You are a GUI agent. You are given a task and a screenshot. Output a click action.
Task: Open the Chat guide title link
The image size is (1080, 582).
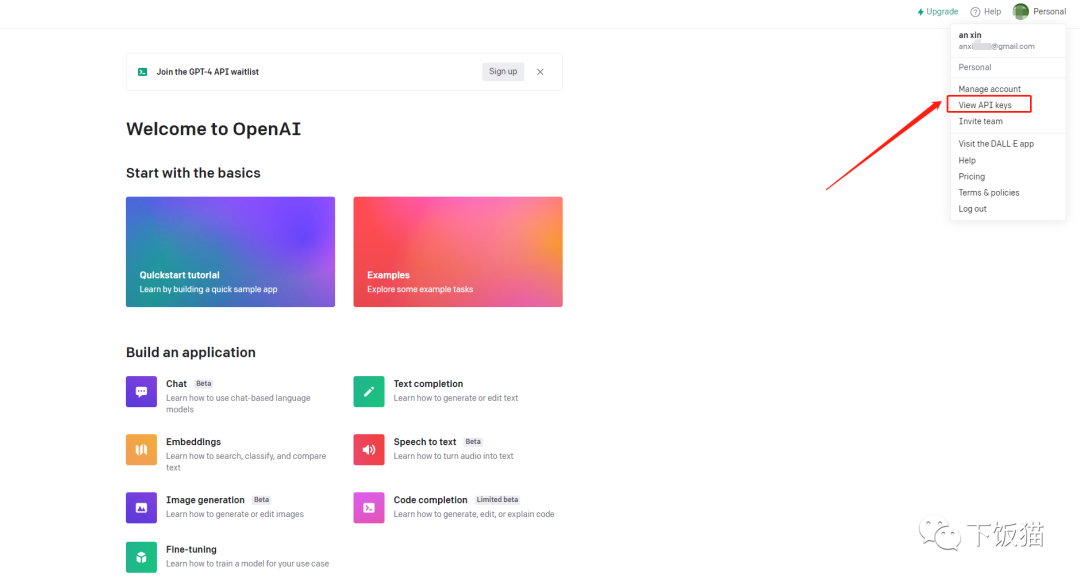[x=176, y=384]
